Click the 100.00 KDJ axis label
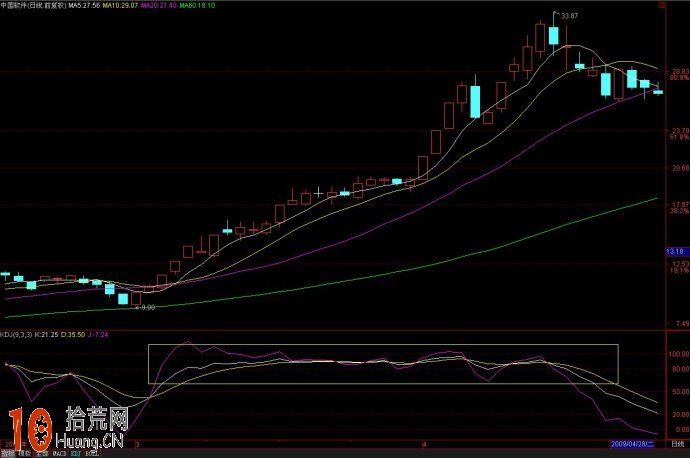 point(679,354)
